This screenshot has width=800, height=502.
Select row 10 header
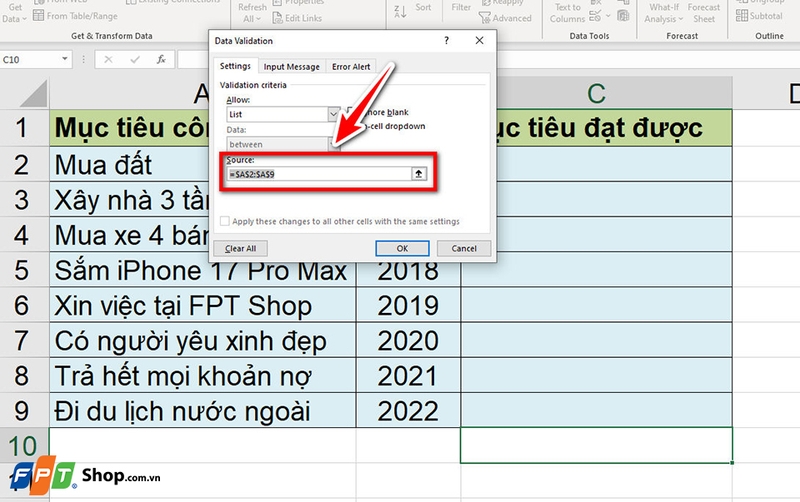point(24,446)
